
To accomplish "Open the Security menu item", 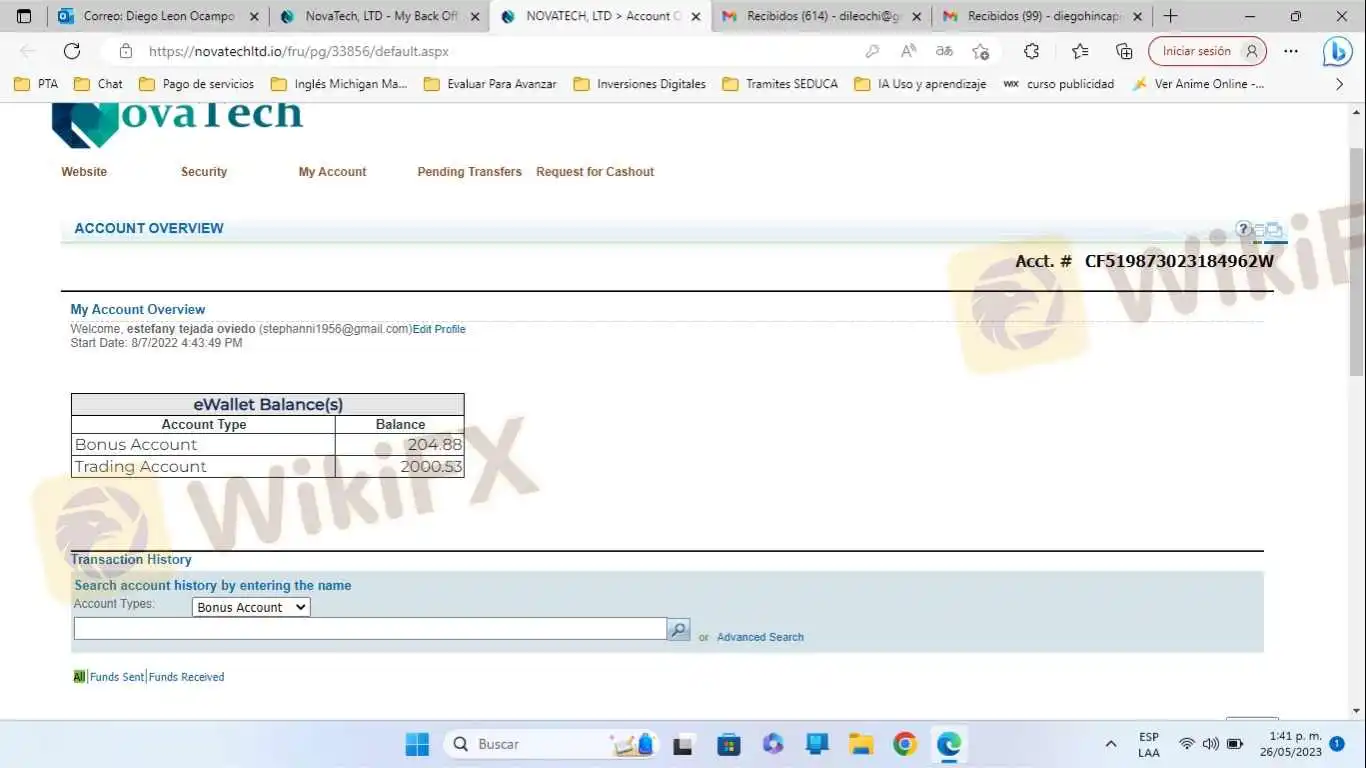I will tap(204, 172).
